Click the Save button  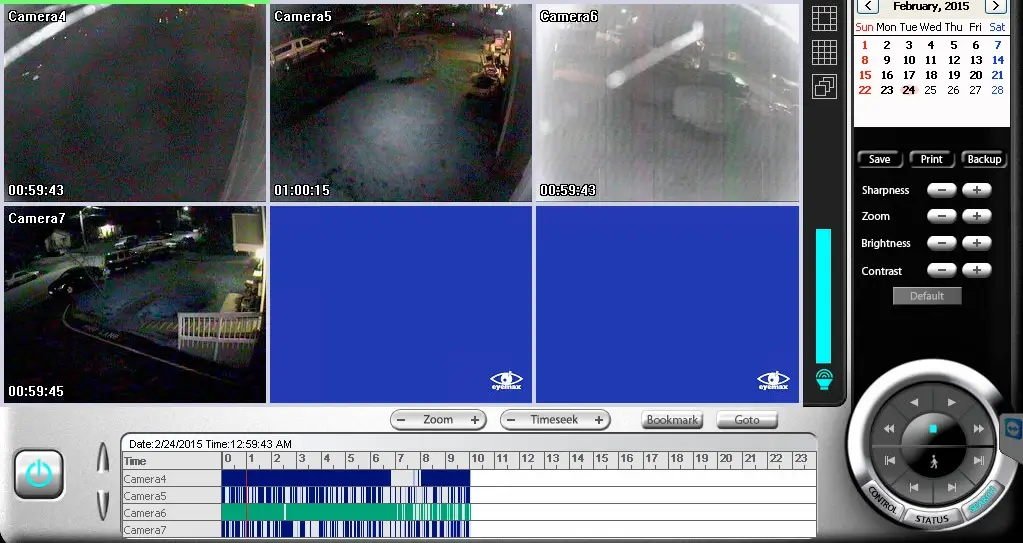click(879, 159)
